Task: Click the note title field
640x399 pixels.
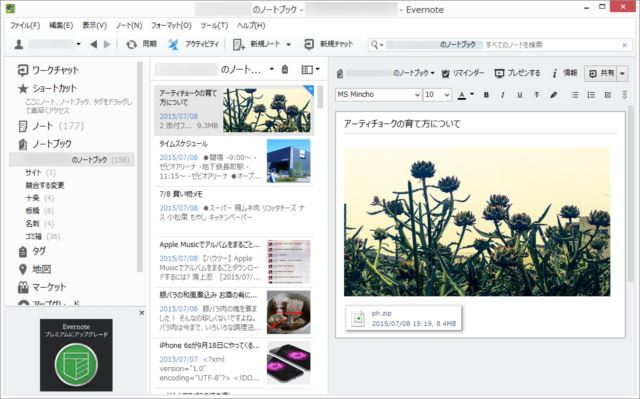Action: [x=480, y=124]
